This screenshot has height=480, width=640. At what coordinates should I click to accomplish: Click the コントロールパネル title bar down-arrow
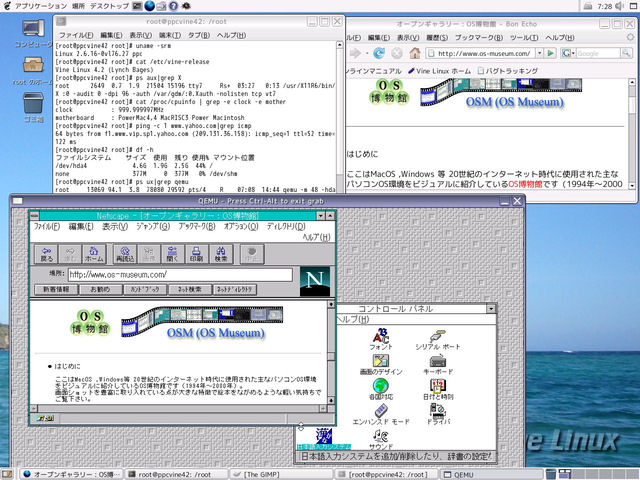coord(491,309)
